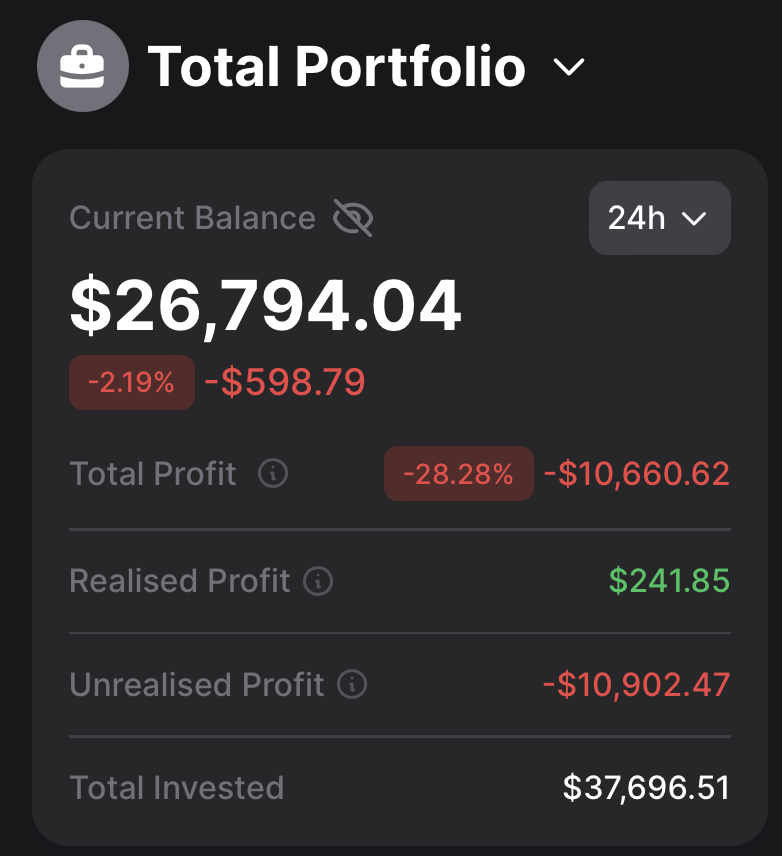Screen dimensions: 782x856
Task: Click the $26,794.04 balance amount
Action: 265,305
